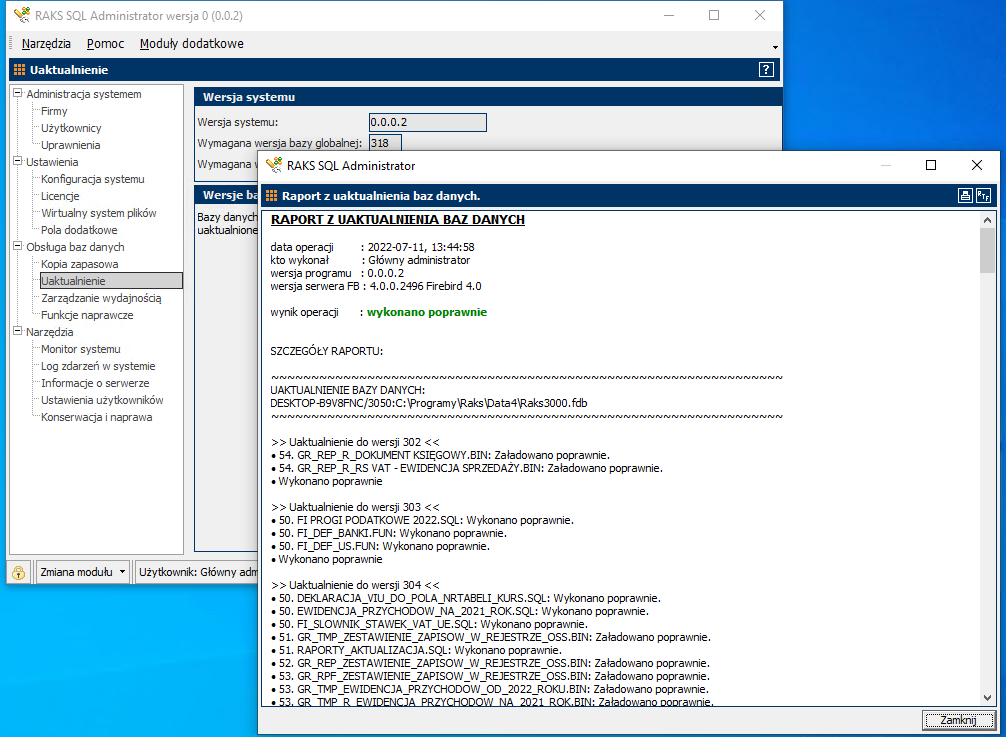The image size is (1006, 737).
Task: Select Zarządzanie wydajnością in the tree
Action: pyautogui.click(x=101, y=298)
